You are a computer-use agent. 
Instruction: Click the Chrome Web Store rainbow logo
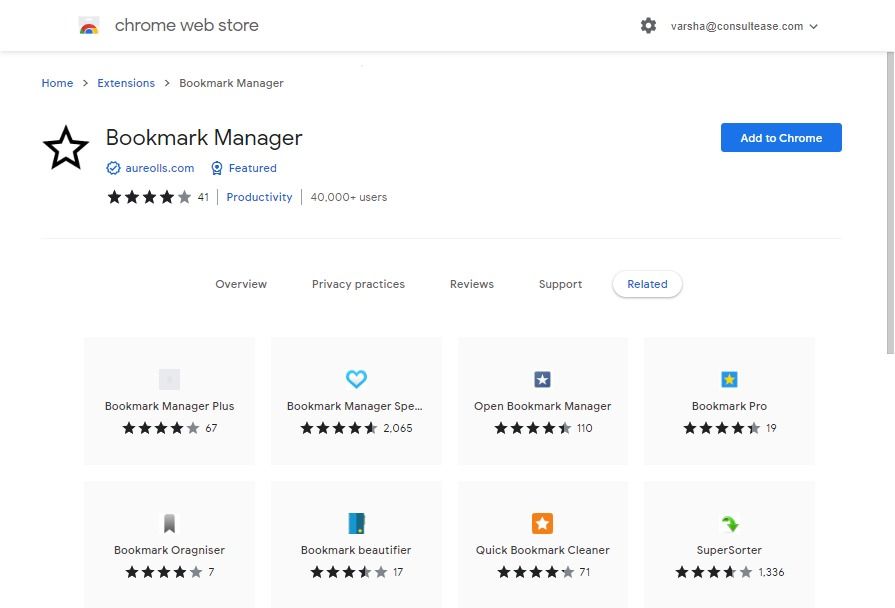click(x=88, y=26)
